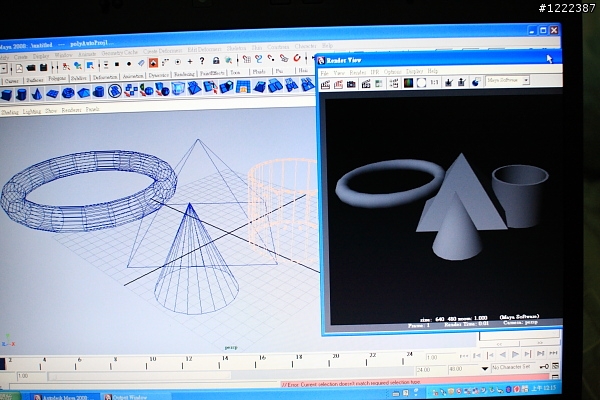Switch to the Animation shelf tab

(133, 76)
